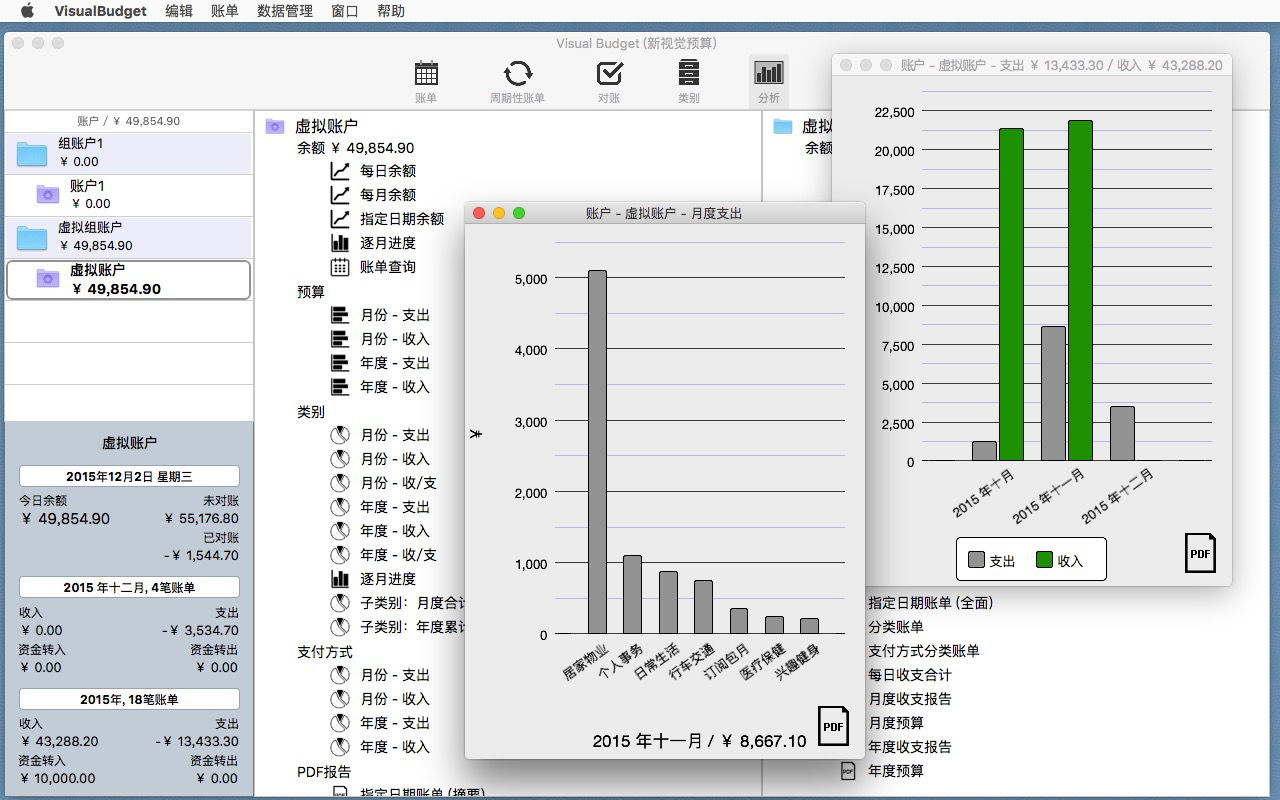Screen dimensions: 1280x800
Task: Open budget 年度 - 收入 bar icon
Action: 340,387
